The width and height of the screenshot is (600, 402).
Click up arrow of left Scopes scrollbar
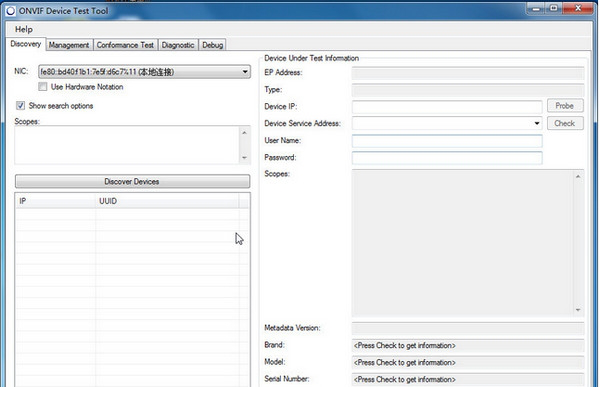(245, 133)
